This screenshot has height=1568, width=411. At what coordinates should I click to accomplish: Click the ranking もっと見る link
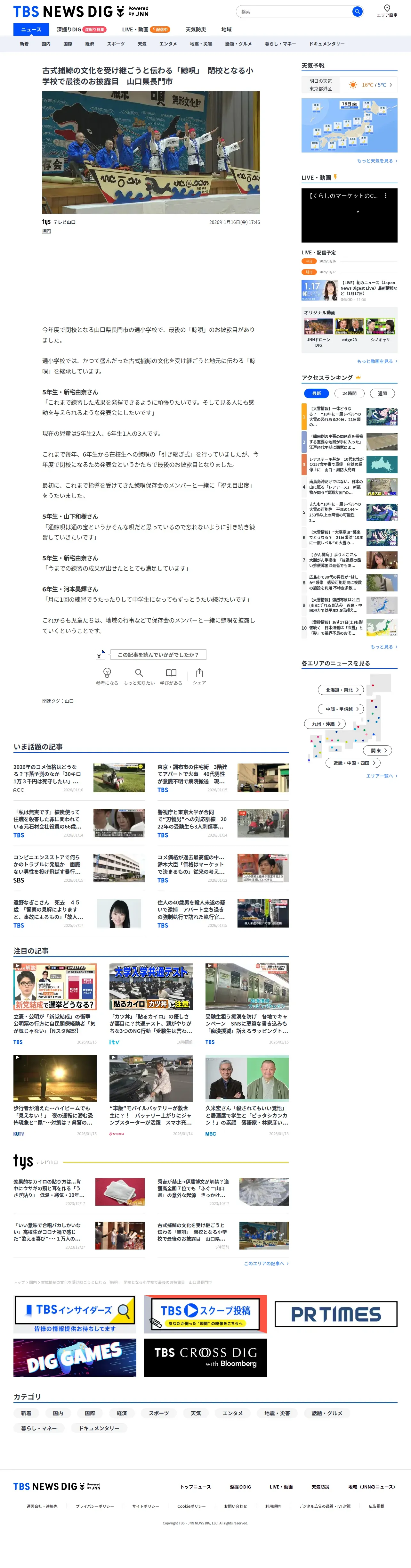click(x=384, y=647)
